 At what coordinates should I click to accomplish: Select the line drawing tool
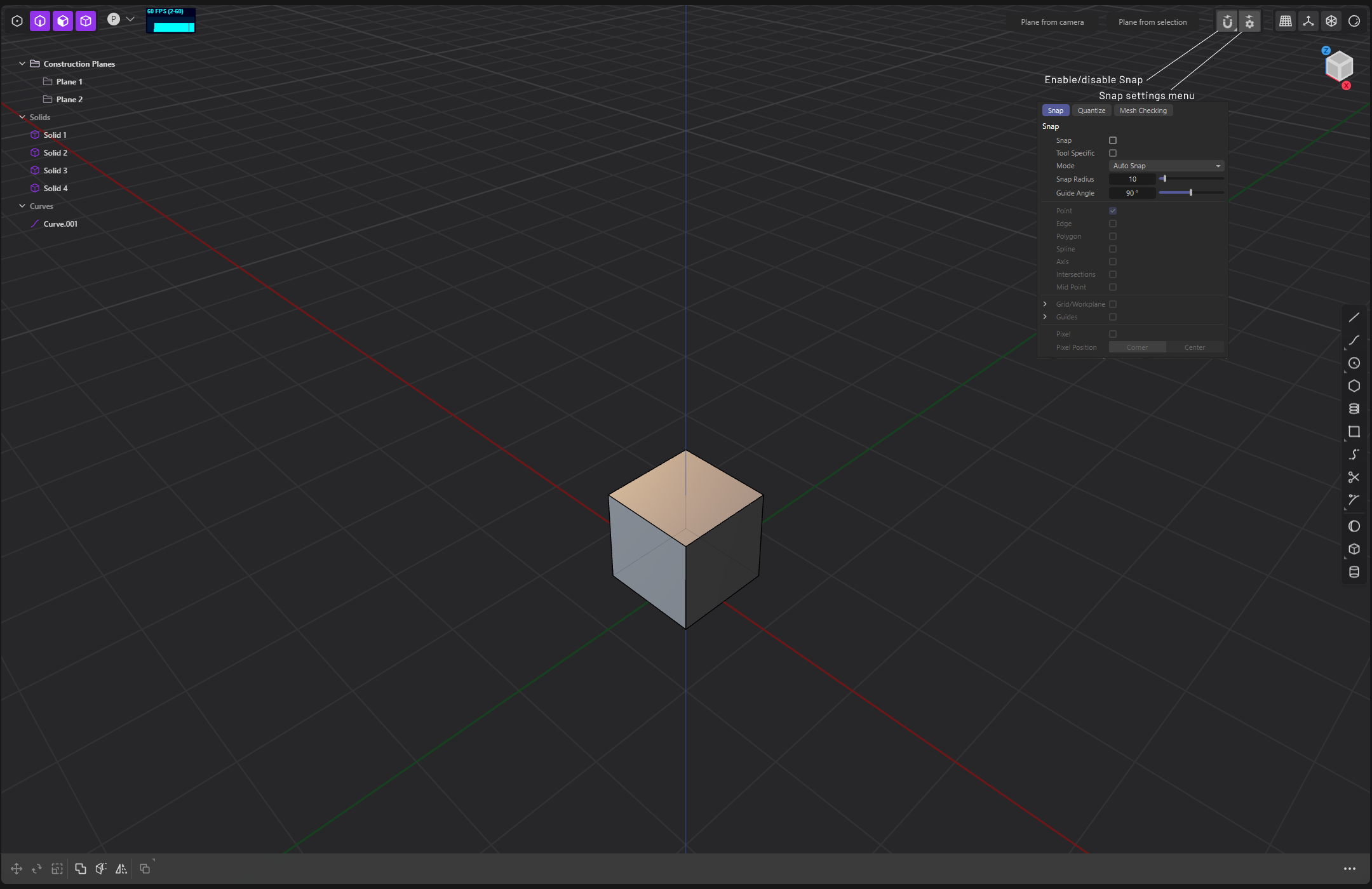(x=1354, y=317)
